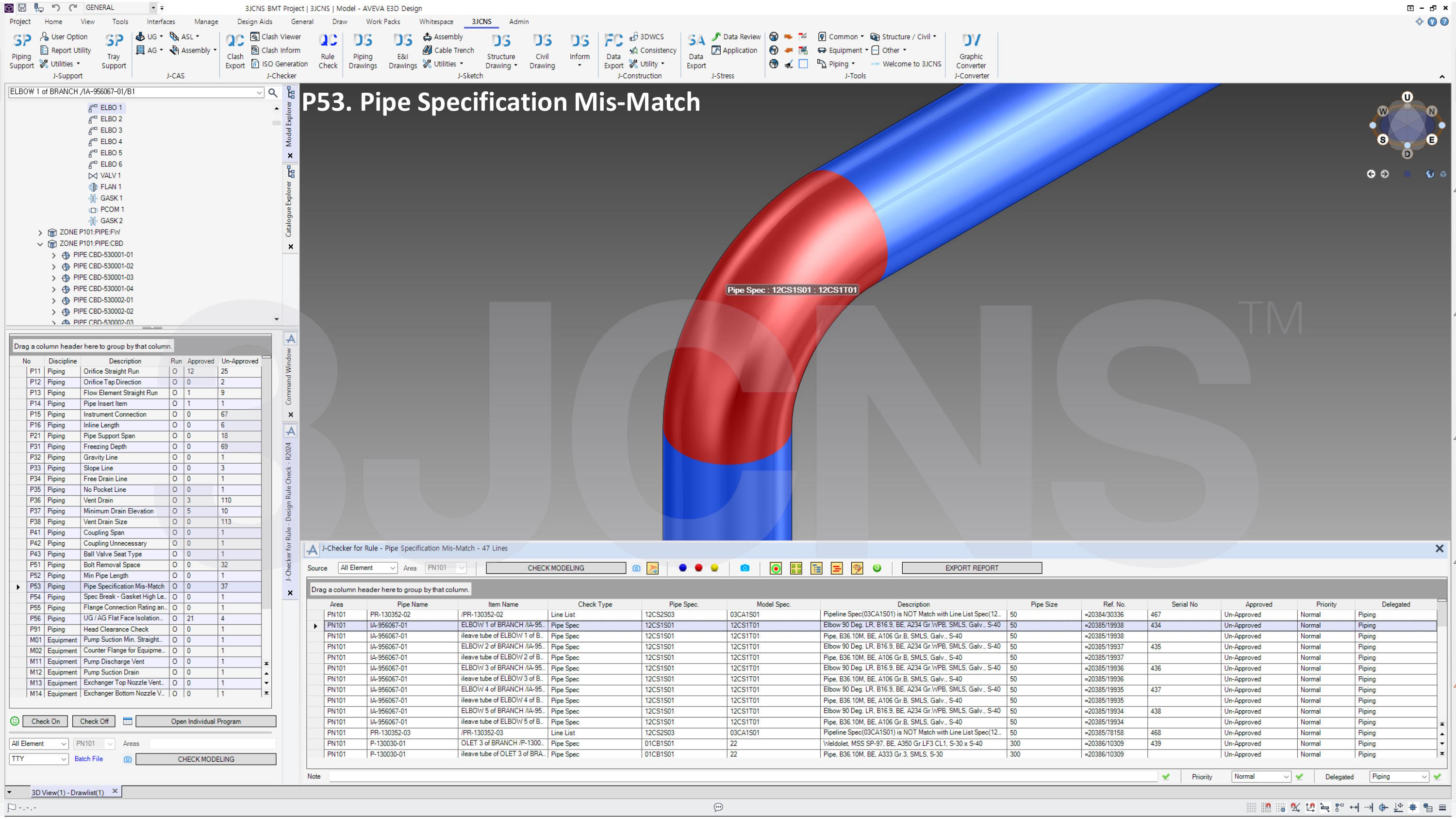The height and width of the screenshot is (819, 1456).
Task: Sort by the Pipe Spec. column header
Action: pyautogui.click(x=683, y=604)
